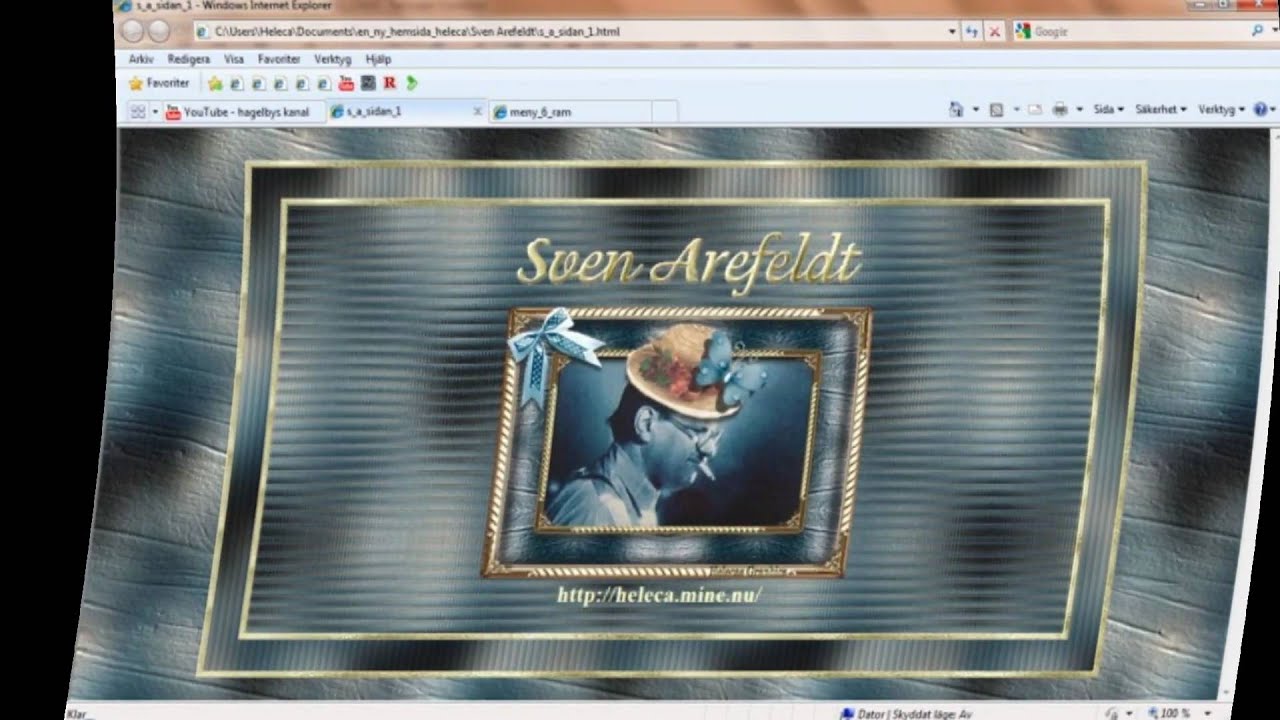The width and height of the screenshot is (1280, 720).
Task: Go forward with the Forward arrow button
Action: [159, 31]
